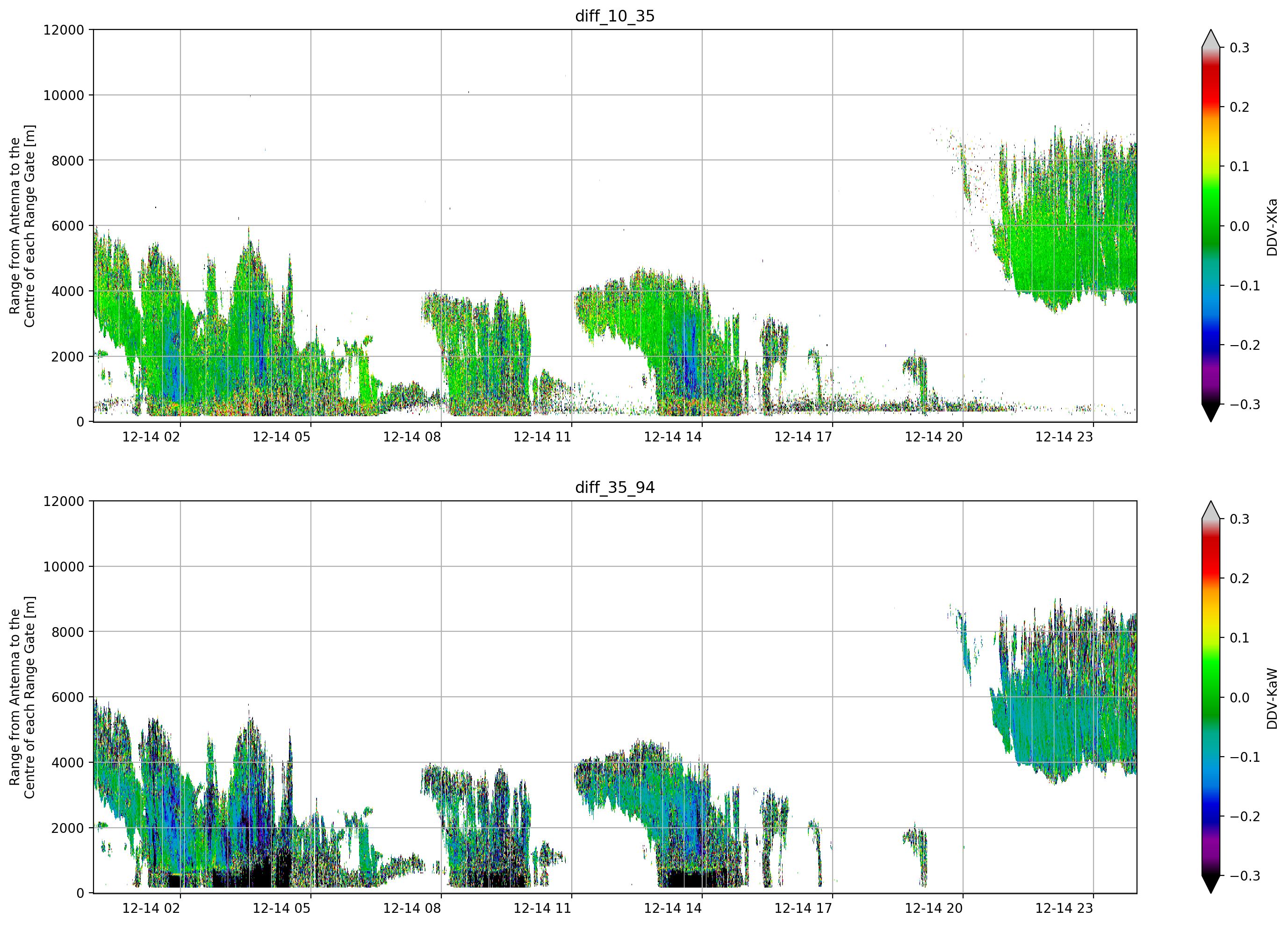The height and width of the screenshot is (925, 1288).
Task: Click the black lower extension arrow of the DDV-XKa colorbar
Action: pos(1211,412)
